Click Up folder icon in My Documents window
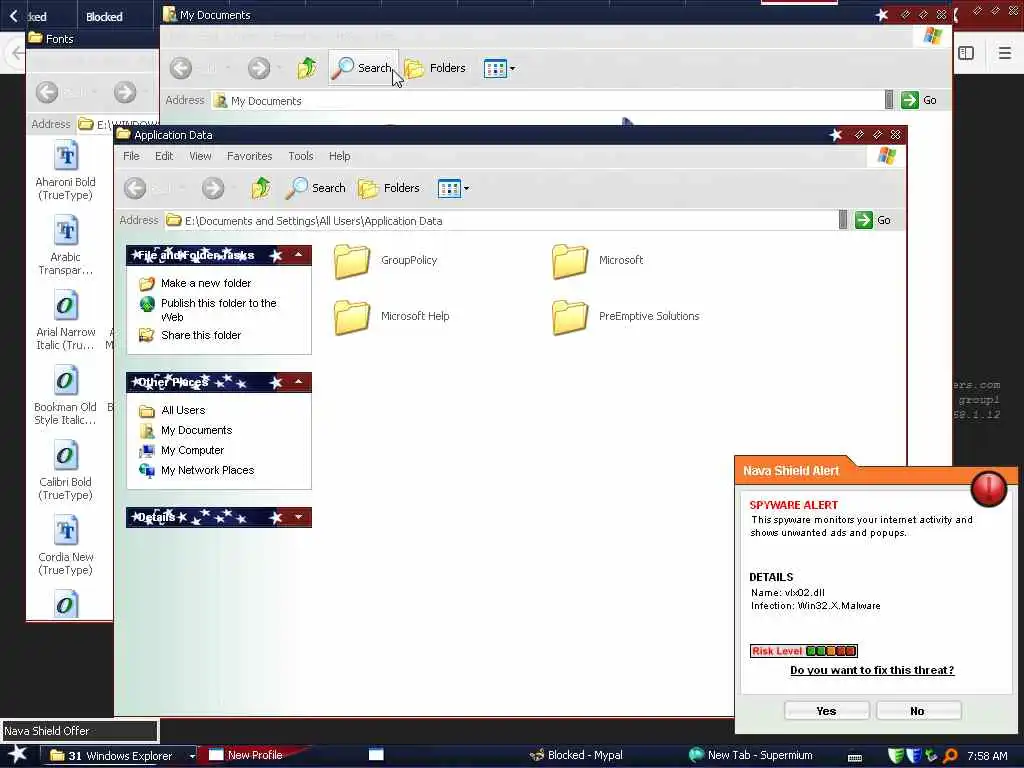Image resolution: width=1024 pixels, height=768 pixels. [x=308, y=68]
